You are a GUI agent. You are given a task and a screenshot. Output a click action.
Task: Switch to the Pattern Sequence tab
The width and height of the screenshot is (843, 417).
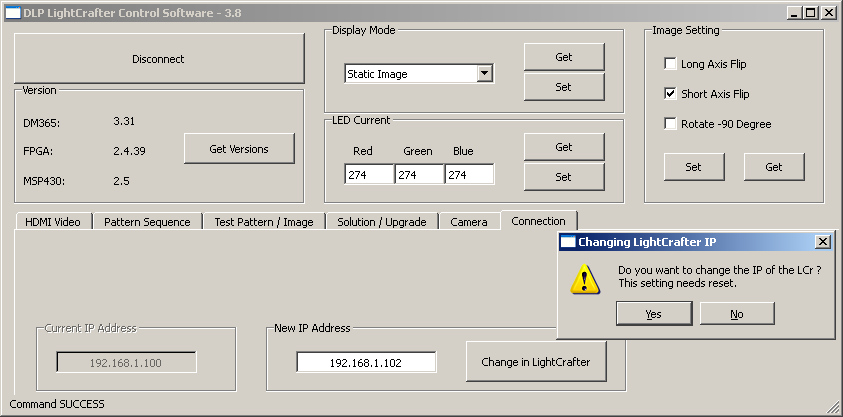point(147,221)
